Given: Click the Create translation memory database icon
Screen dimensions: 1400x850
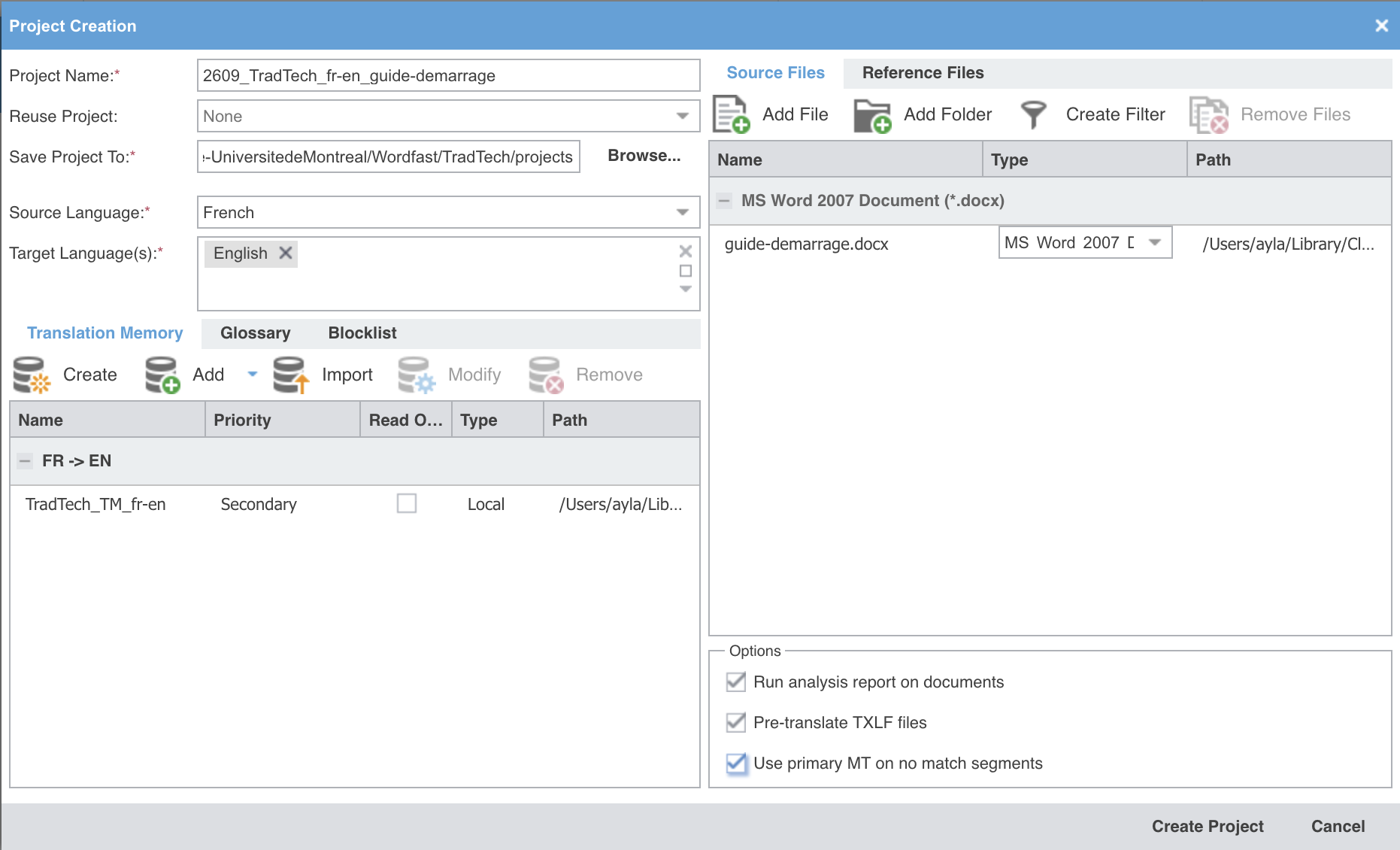Looking at the screenshot, I should tap(32, 375).
